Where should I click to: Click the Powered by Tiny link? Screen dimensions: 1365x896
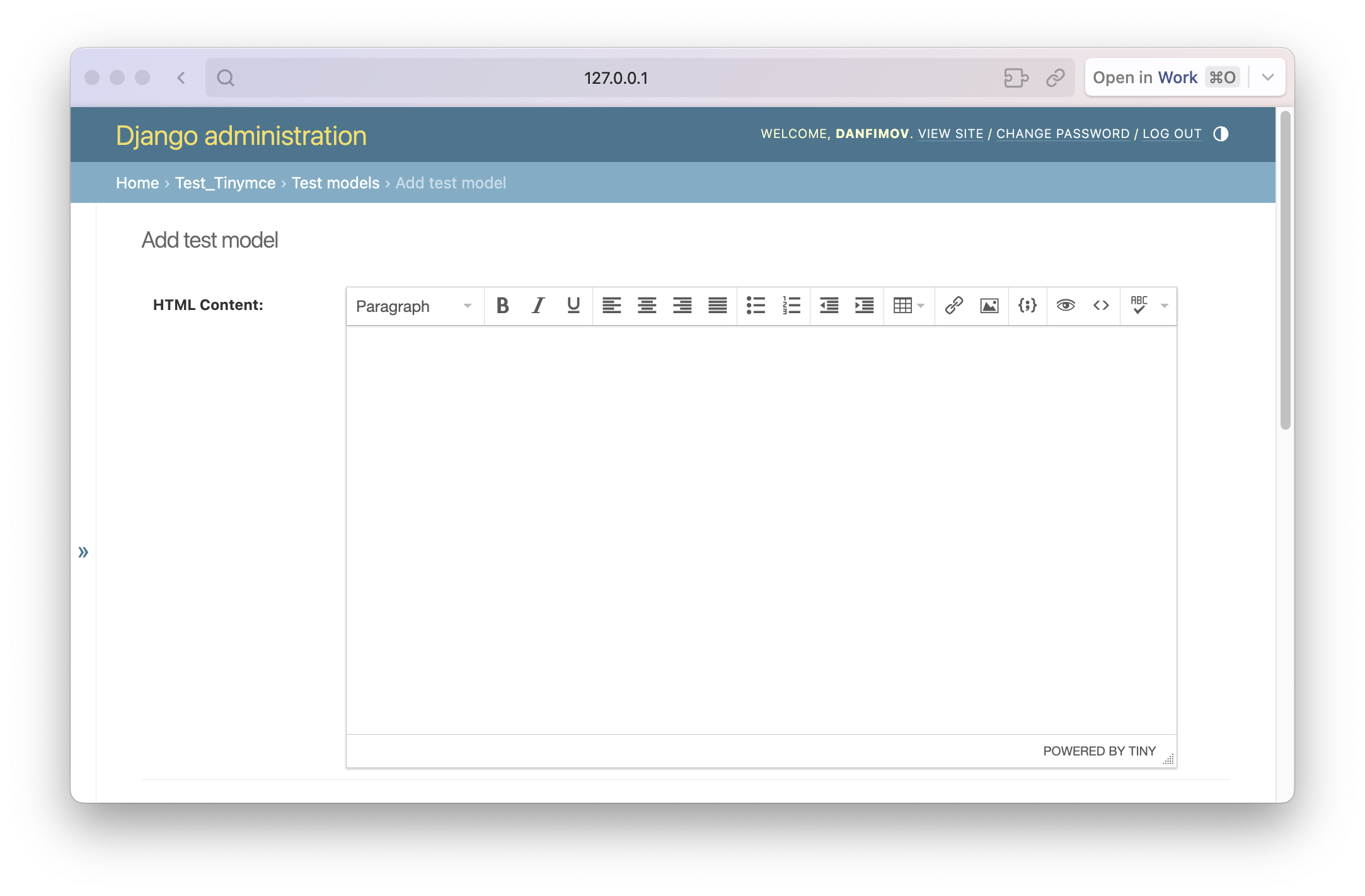coord(1099,751)
